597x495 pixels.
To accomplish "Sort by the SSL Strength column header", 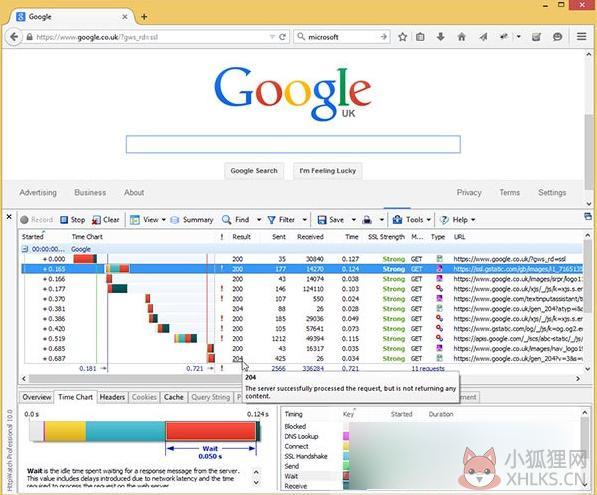I will pyautogui.click(x=386, y=237).
